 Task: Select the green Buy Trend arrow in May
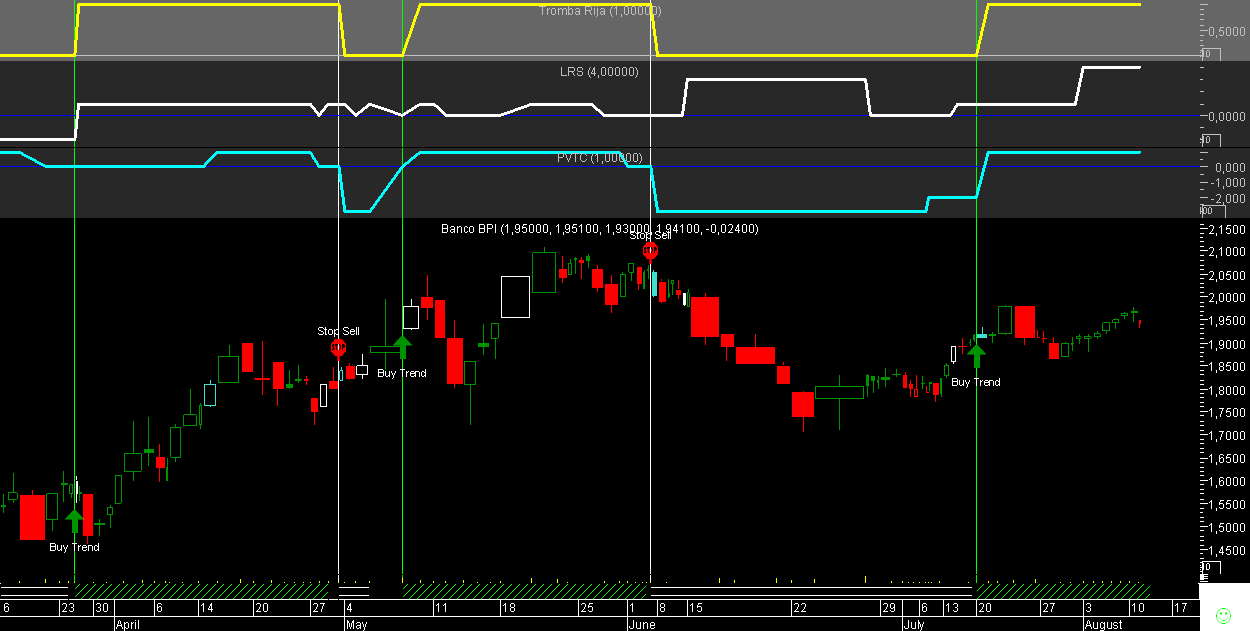pos(402,348)
